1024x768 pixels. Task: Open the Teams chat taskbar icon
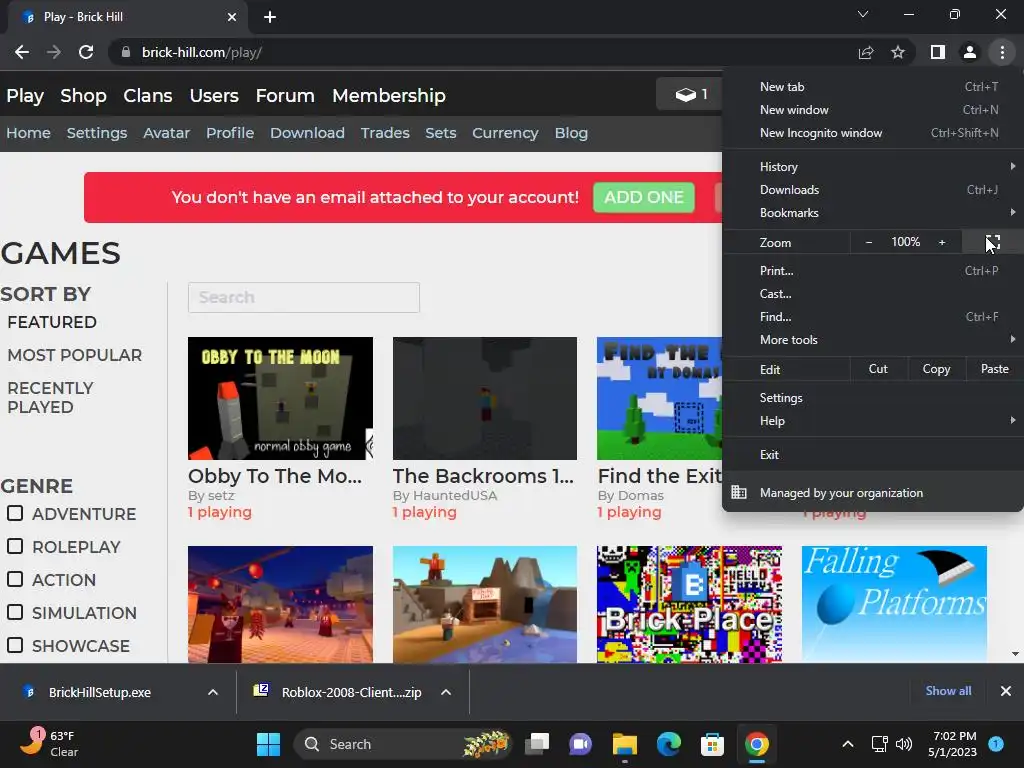coord(580,744)
